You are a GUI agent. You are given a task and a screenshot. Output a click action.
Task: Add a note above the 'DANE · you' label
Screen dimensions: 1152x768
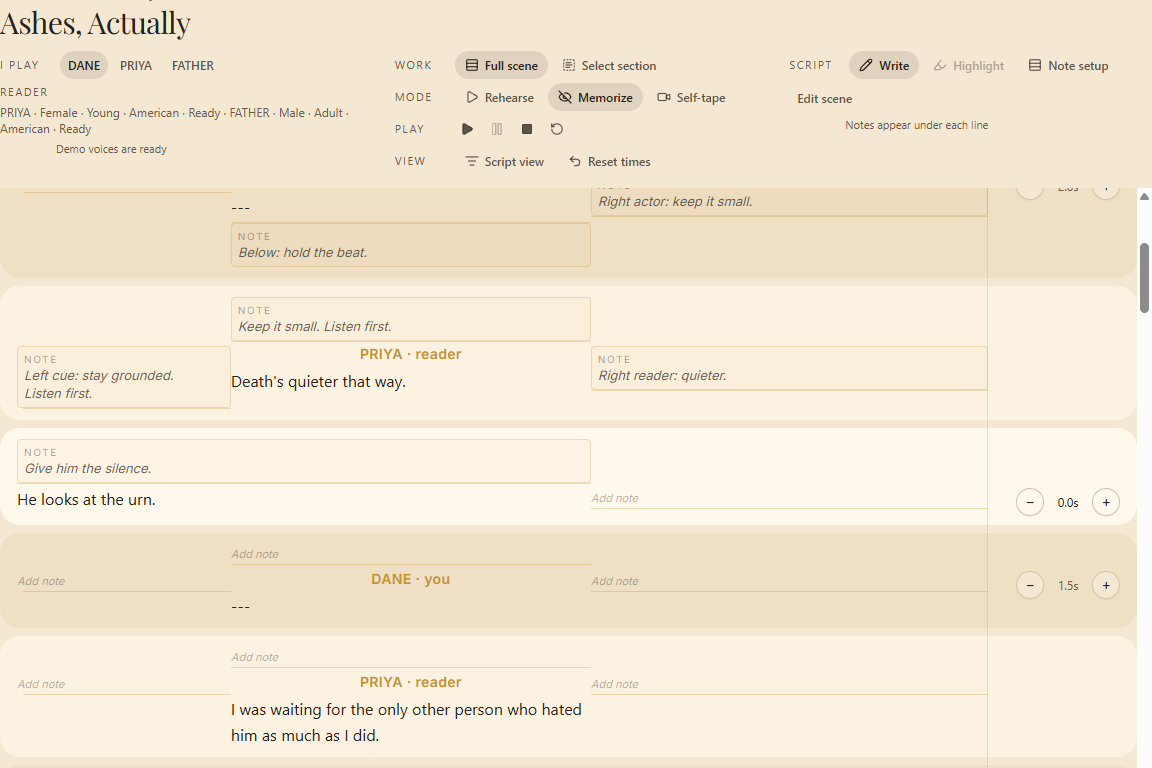point(411,555)
